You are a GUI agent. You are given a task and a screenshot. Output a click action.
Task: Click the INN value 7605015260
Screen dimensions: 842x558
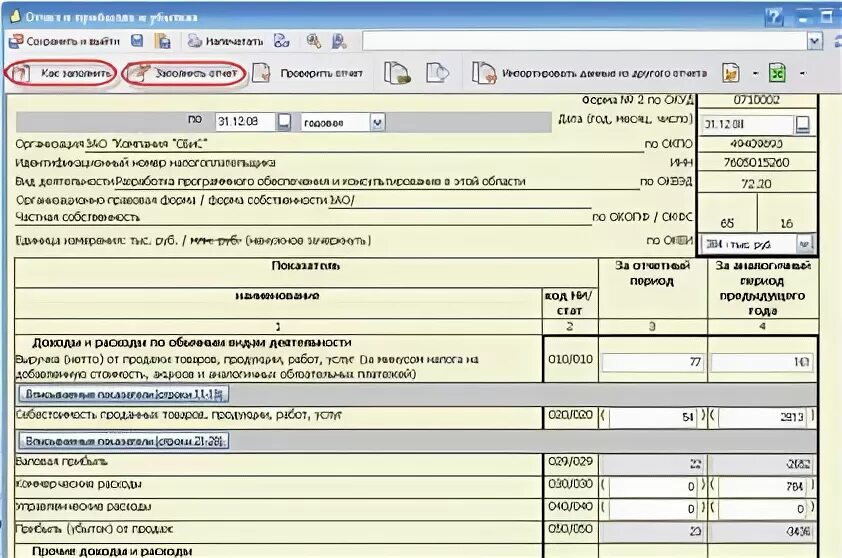coord(756,162)
